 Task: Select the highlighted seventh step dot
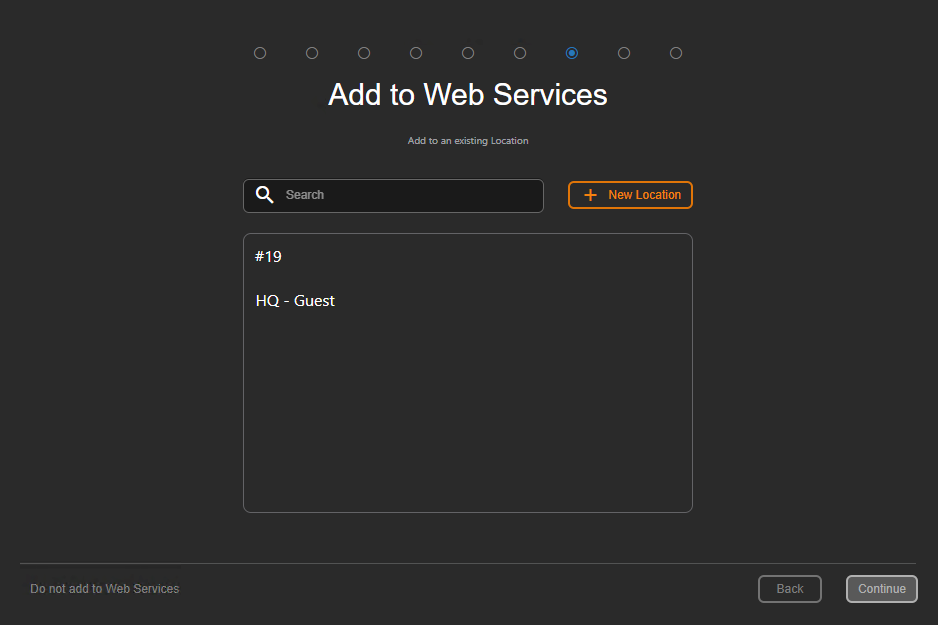tap(572, 53)
